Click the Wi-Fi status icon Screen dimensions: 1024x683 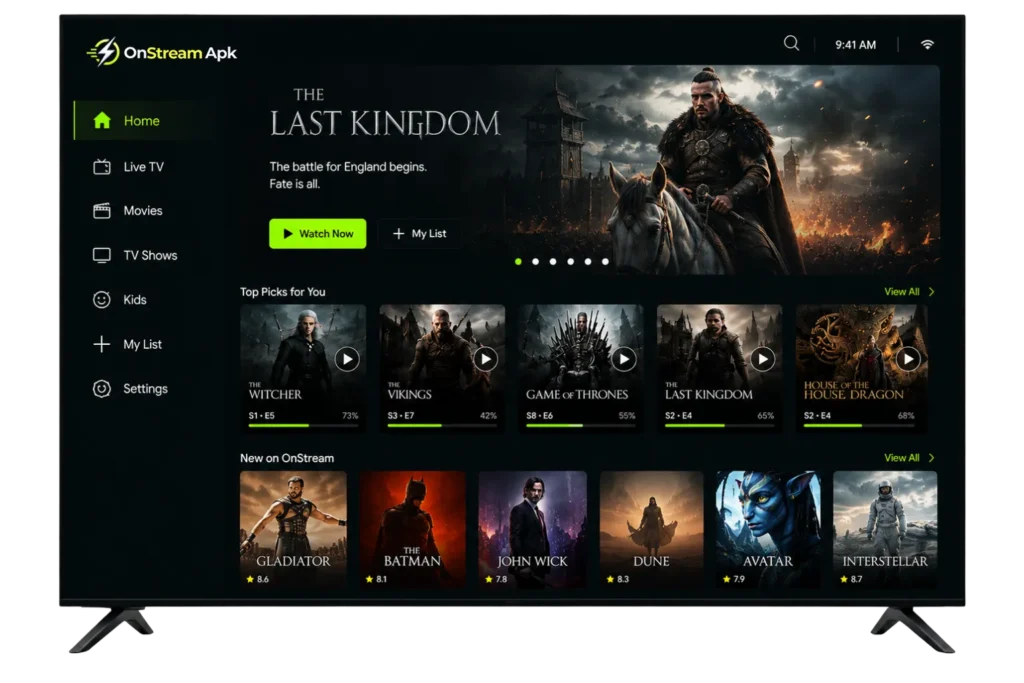point(927,44)
